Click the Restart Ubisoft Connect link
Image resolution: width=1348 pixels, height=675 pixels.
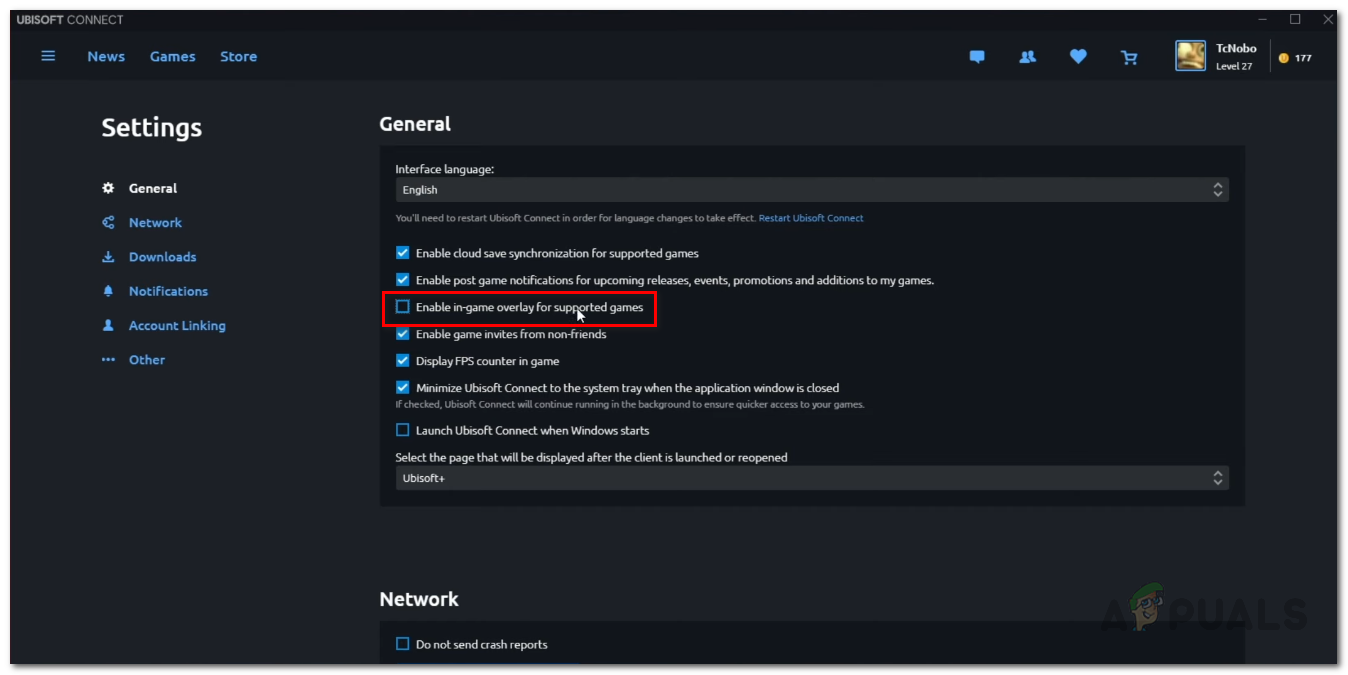click(x=811, y=218)
